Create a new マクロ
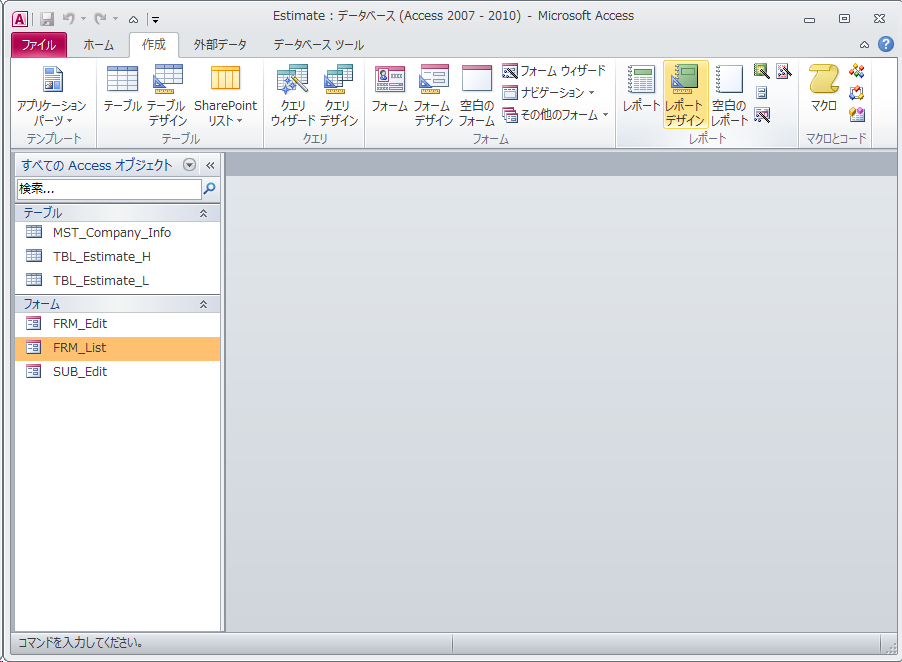The image size is (902, 662). (824, 89)
